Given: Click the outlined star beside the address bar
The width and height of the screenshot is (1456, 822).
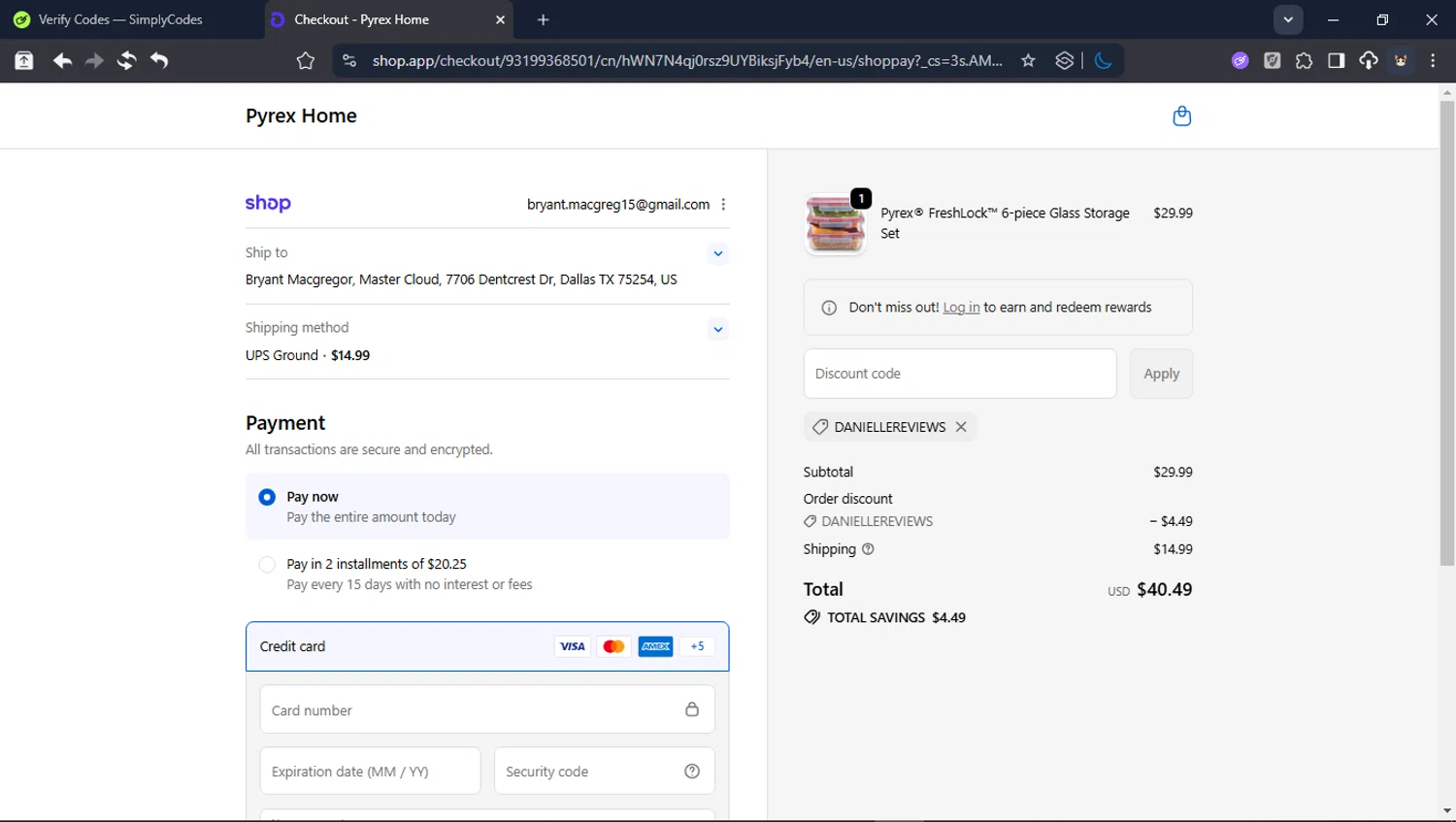Looking at the screenshot, I should [x=306, y=61].
